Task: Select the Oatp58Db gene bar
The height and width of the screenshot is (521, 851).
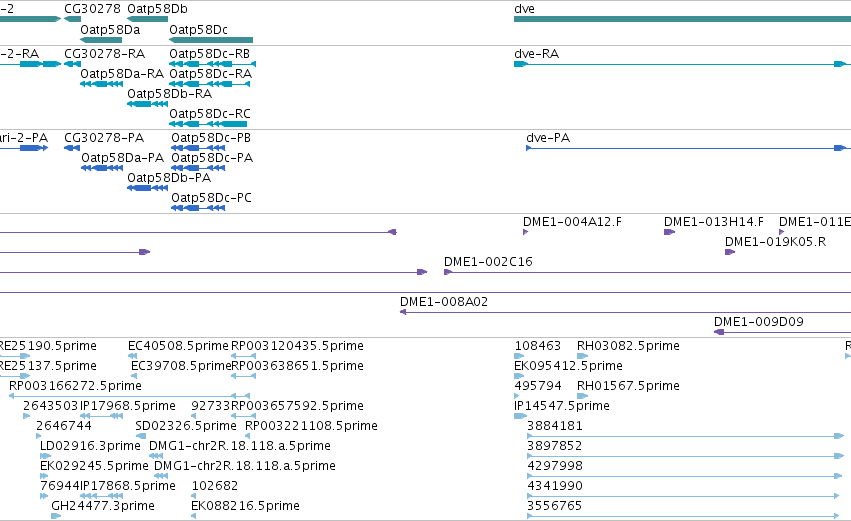Action: [x=148, y=19]
